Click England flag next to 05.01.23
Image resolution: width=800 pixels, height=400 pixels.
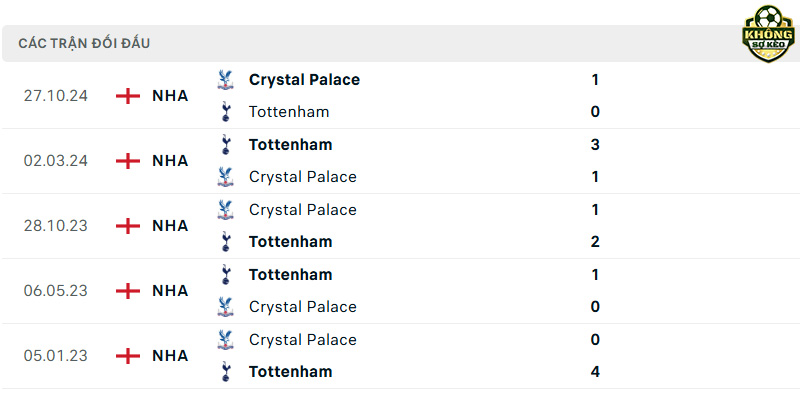128,356
